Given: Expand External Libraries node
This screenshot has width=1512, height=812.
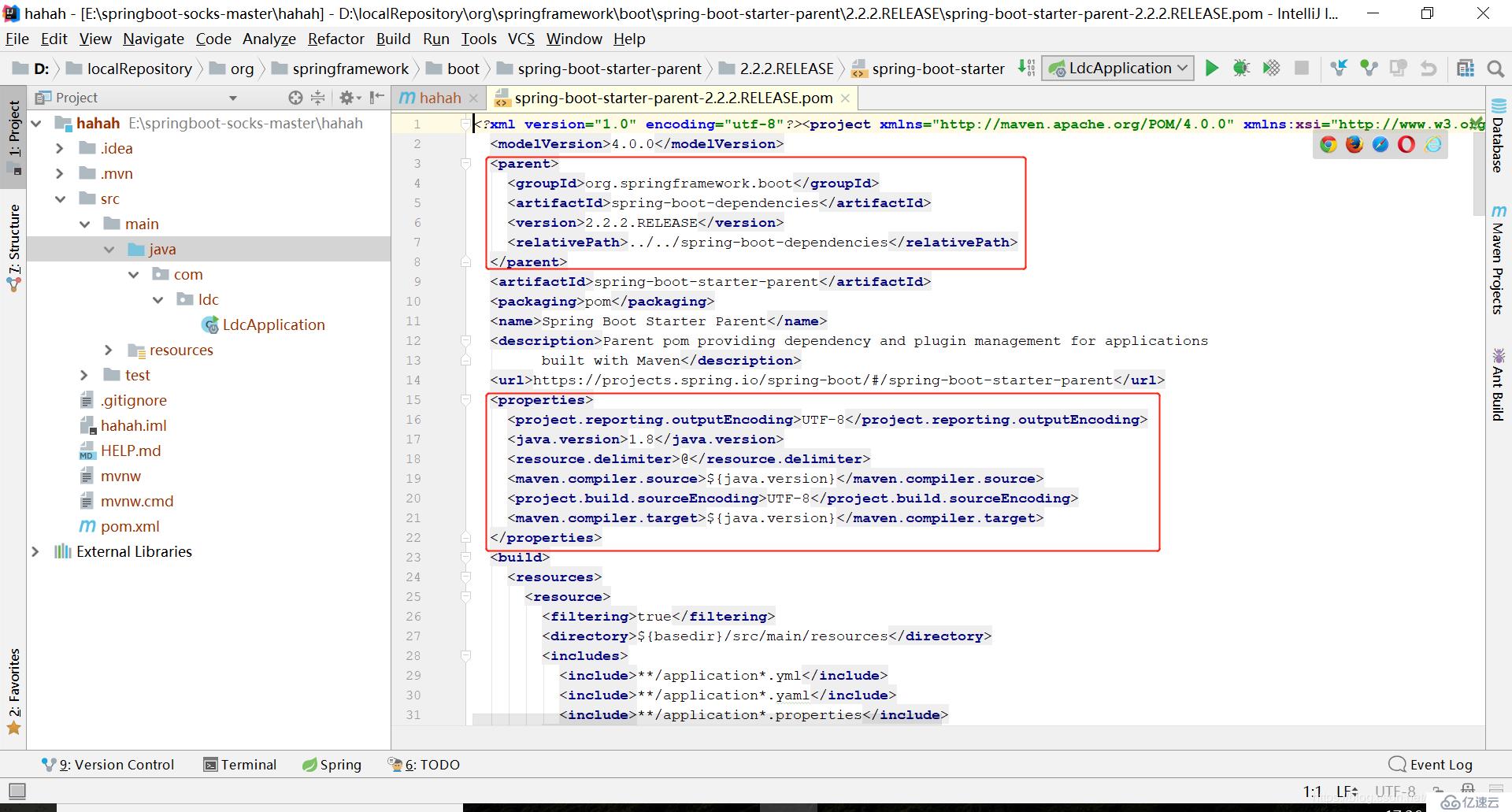Looking at the screenshot, I should tap(35, 552).
